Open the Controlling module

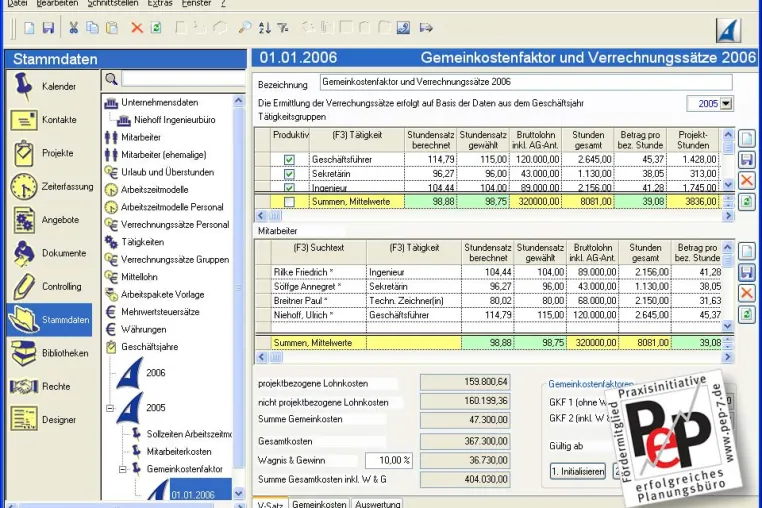50,286
